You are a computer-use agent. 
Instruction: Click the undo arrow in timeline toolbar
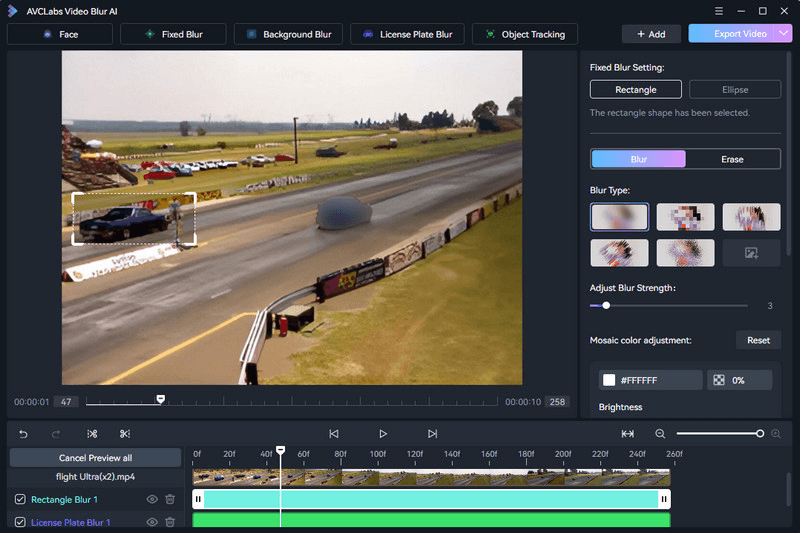coord(24,434)
